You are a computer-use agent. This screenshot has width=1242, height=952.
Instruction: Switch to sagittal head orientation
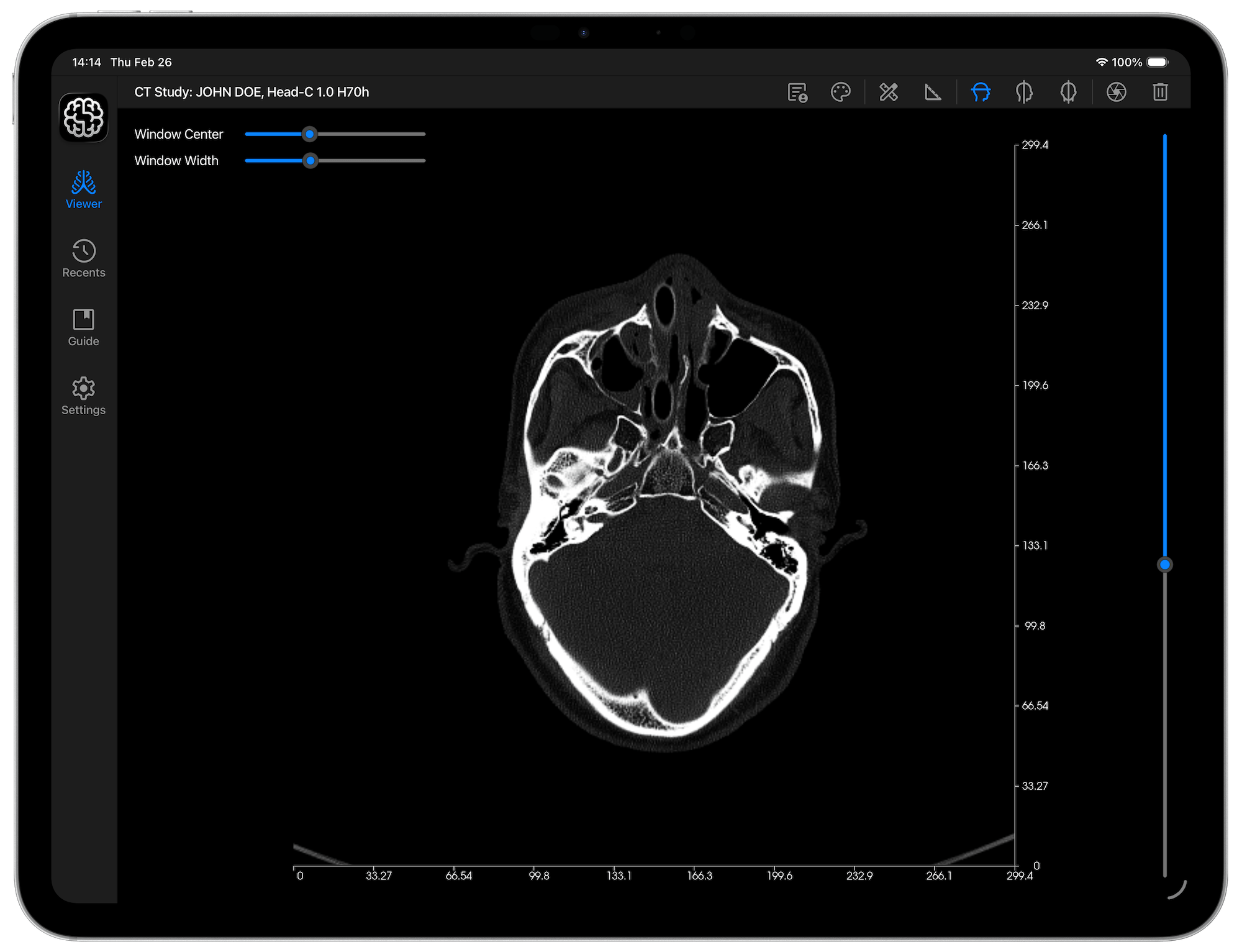[x=1023, y=93]
